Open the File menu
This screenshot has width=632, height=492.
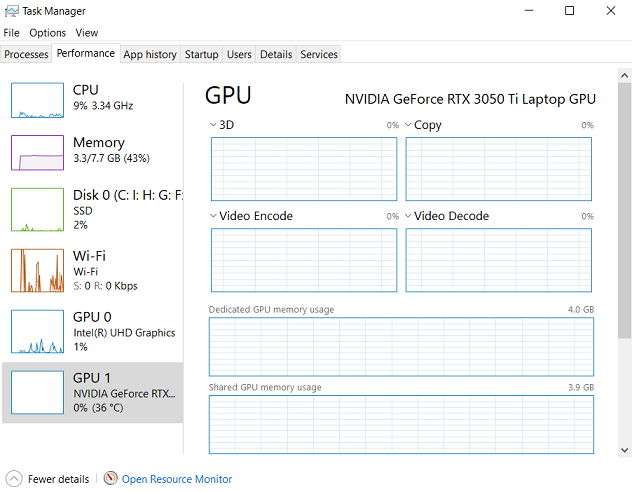[11, 33]
